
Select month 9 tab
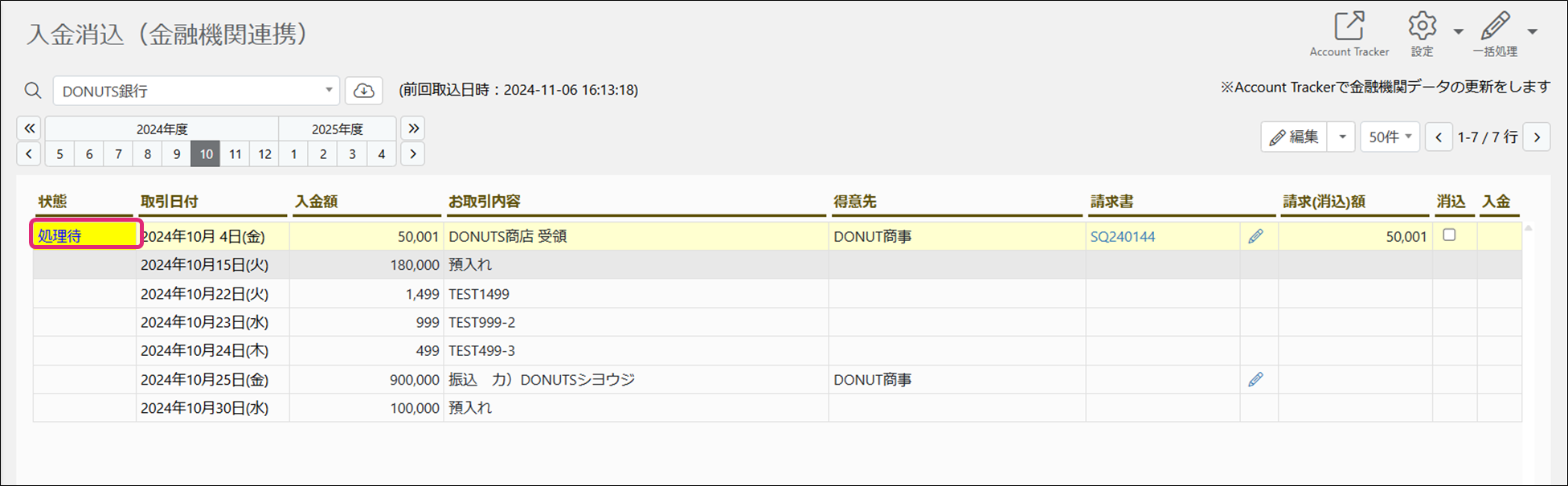(x=177, y=154)
